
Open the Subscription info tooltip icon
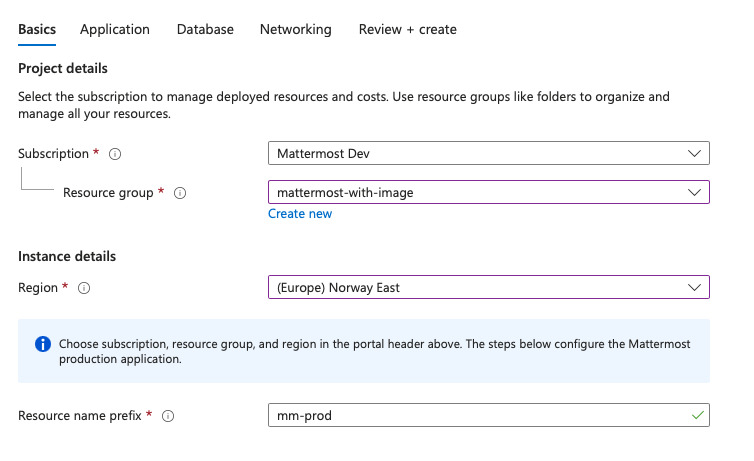pyautogui.click(x=115, y=154)
